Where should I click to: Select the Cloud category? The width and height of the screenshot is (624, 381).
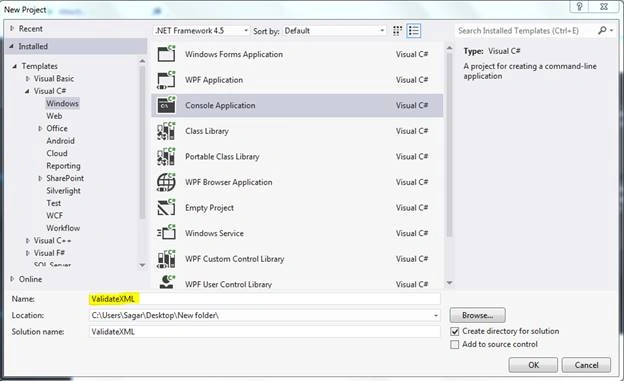tap(57, 153)
